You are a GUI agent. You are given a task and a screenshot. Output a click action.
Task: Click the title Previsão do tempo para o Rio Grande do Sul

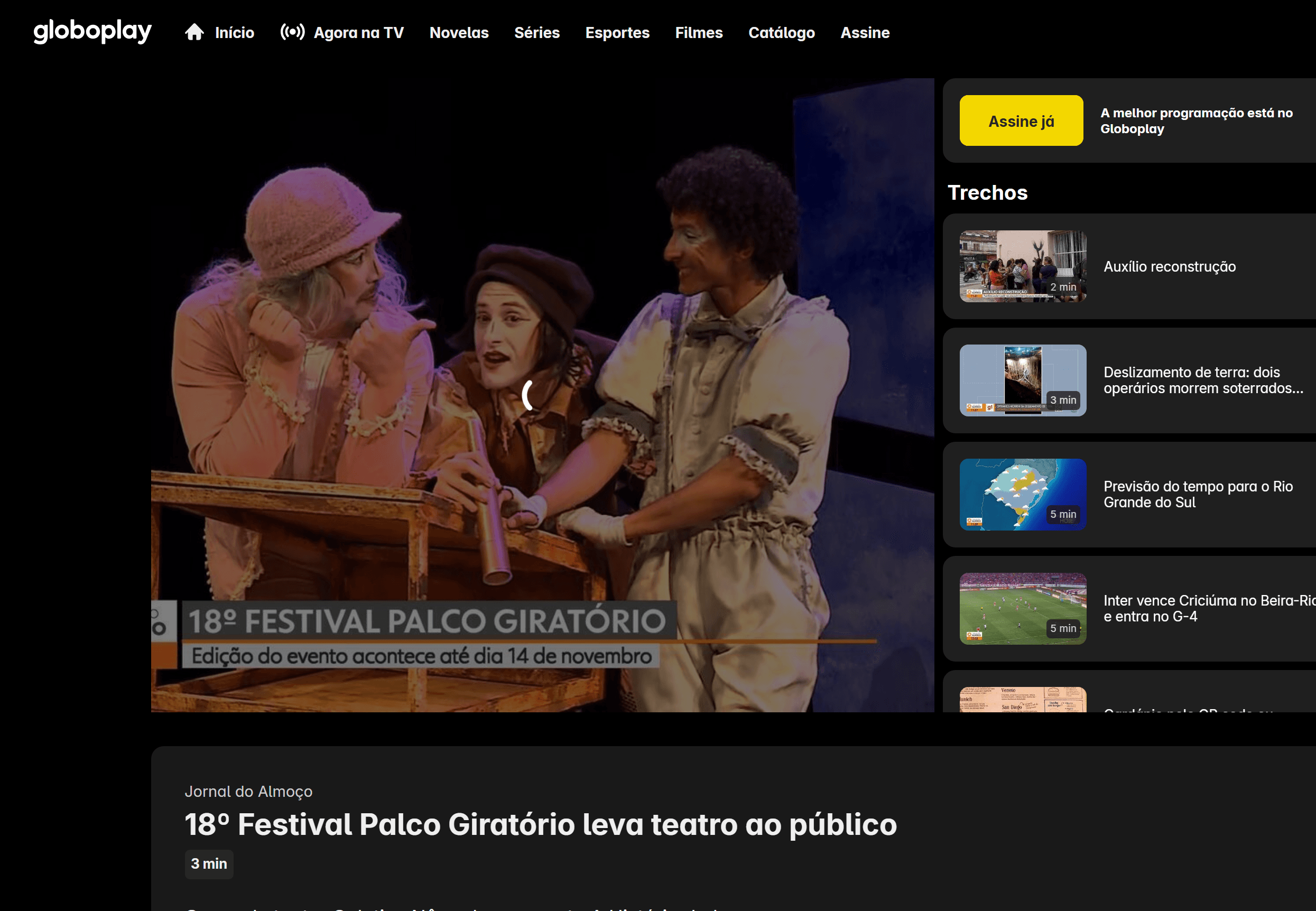(1198, 494)
